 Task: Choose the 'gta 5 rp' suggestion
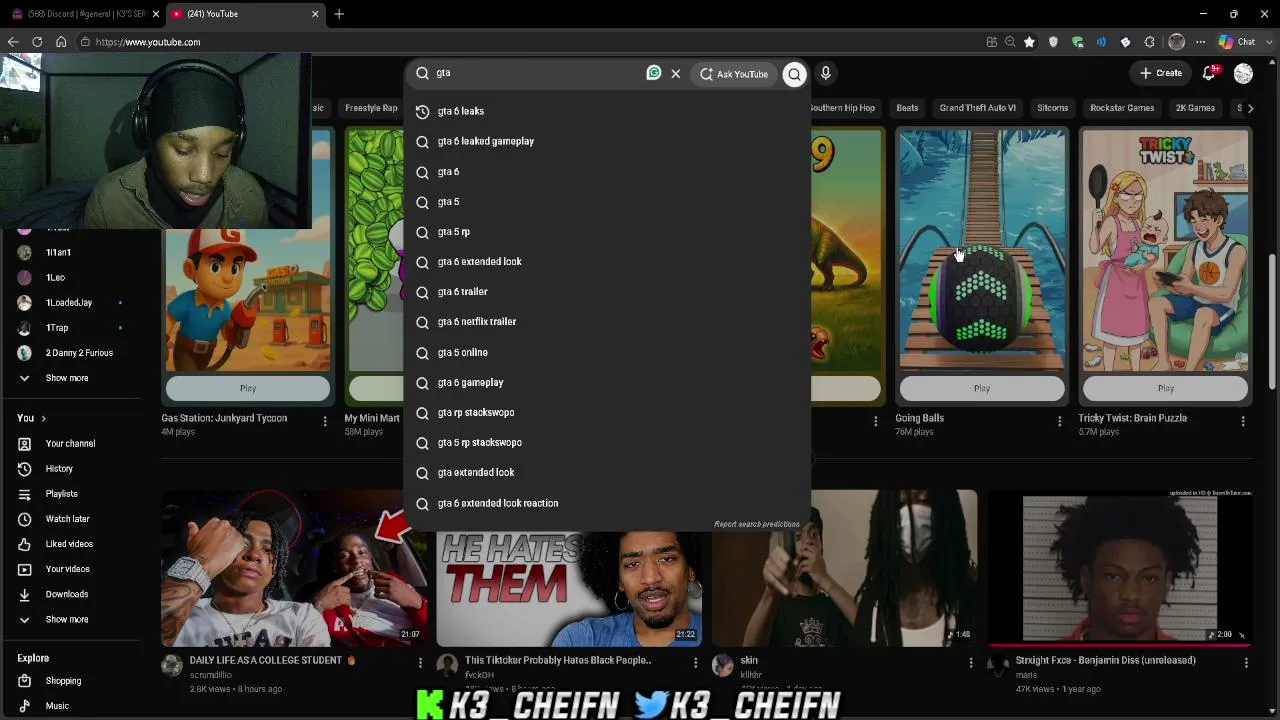(x=607, y=232)
